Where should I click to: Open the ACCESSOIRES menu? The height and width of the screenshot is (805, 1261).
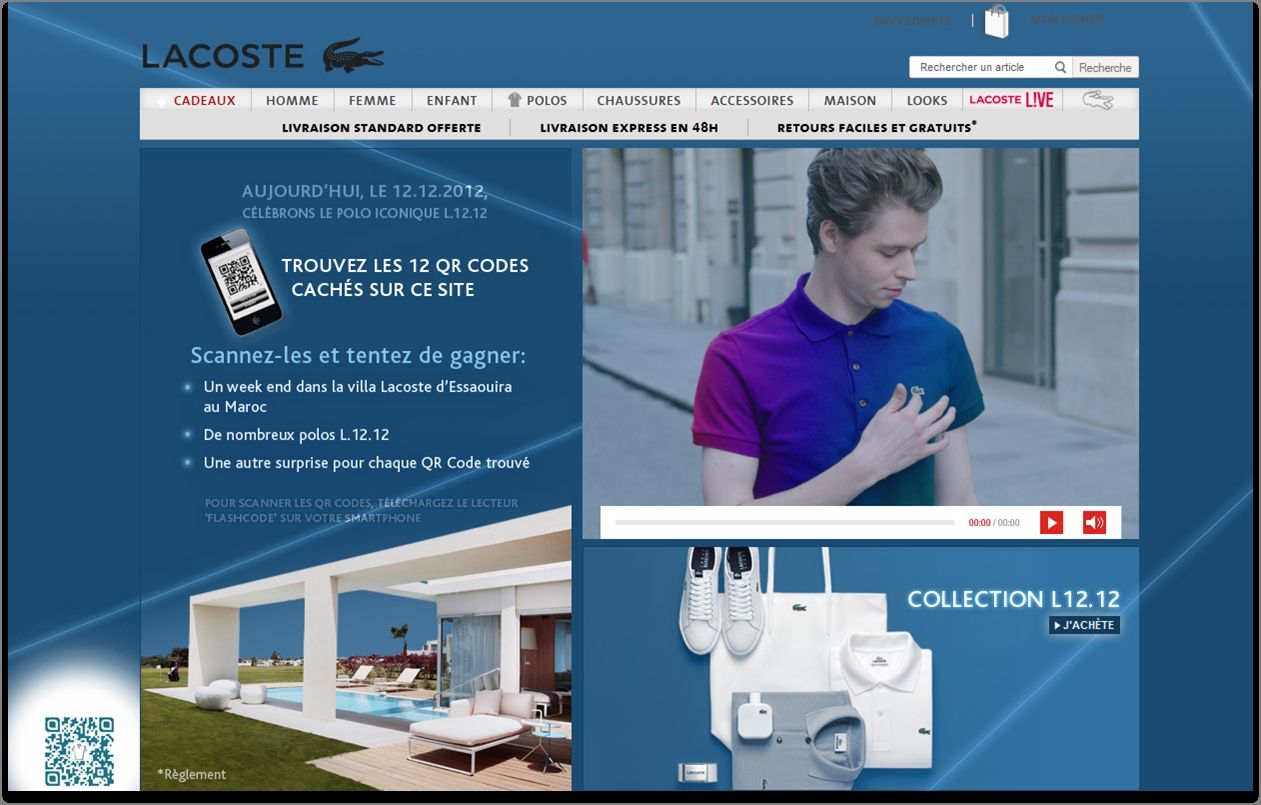pos(752,100)
